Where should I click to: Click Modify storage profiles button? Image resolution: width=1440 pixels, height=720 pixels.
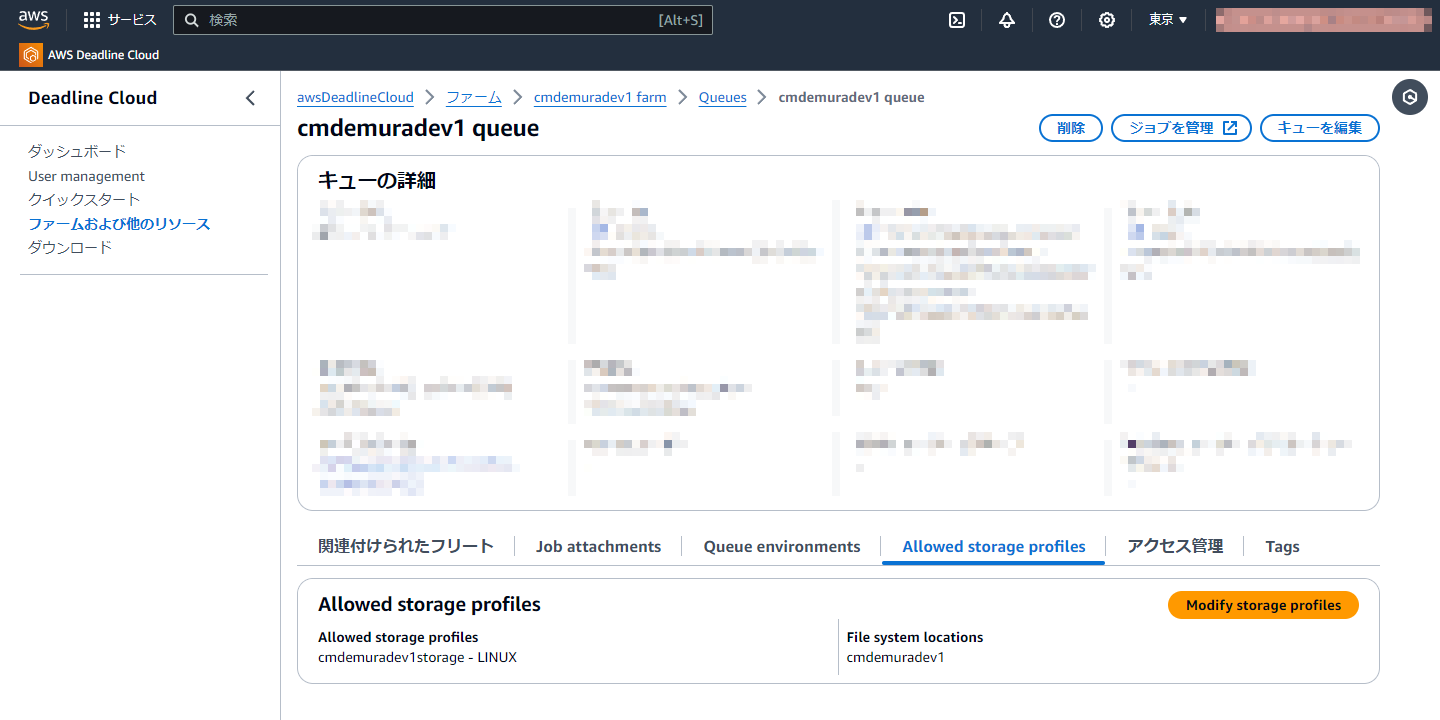[1263, 605]
